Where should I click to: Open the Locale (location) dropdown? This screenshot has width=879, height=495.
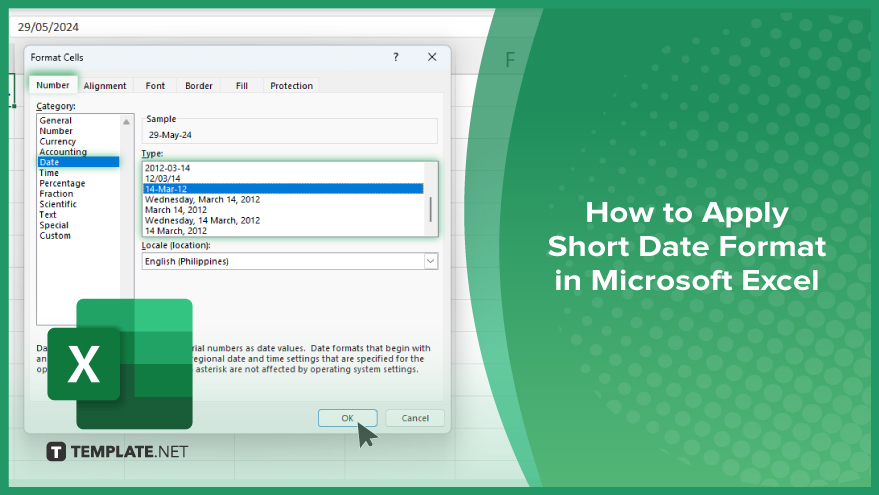431,261
